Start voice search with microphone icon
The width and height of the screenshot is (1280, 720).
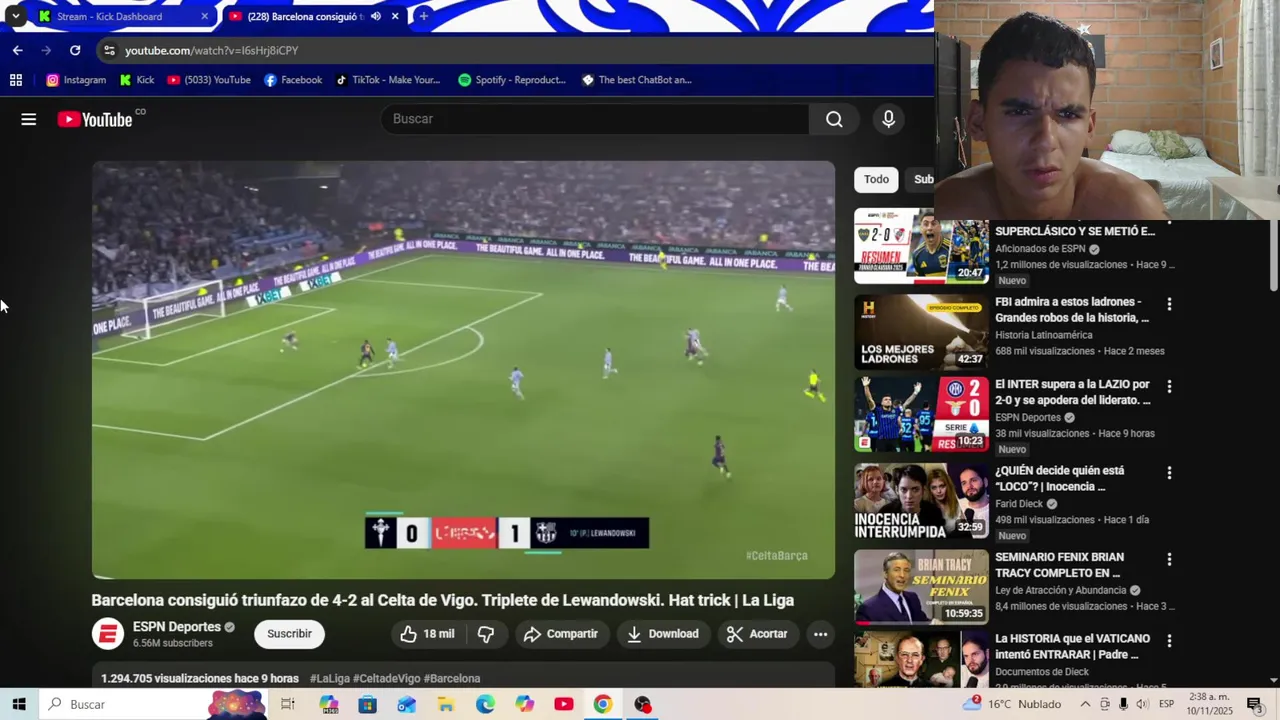(888, 119)
